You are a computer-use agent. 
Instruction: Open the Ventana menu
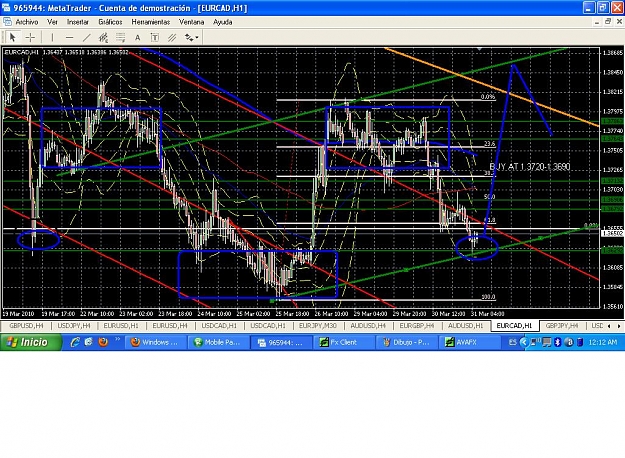pyautogui.click(x=191, y=22)
